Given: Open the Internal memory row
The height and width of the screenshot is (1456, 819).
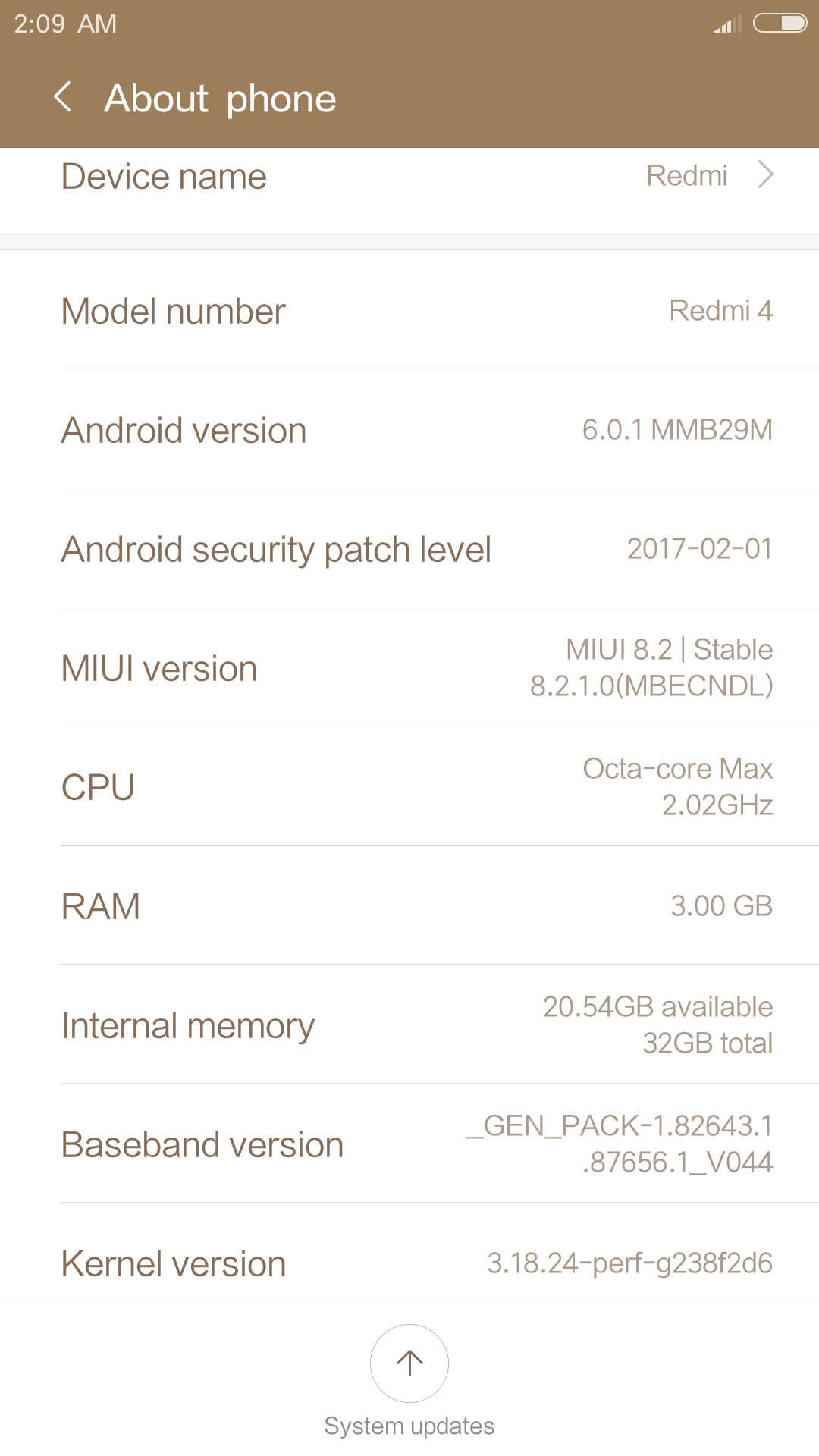Looking at the screenshot, I should pos(409,1025).
